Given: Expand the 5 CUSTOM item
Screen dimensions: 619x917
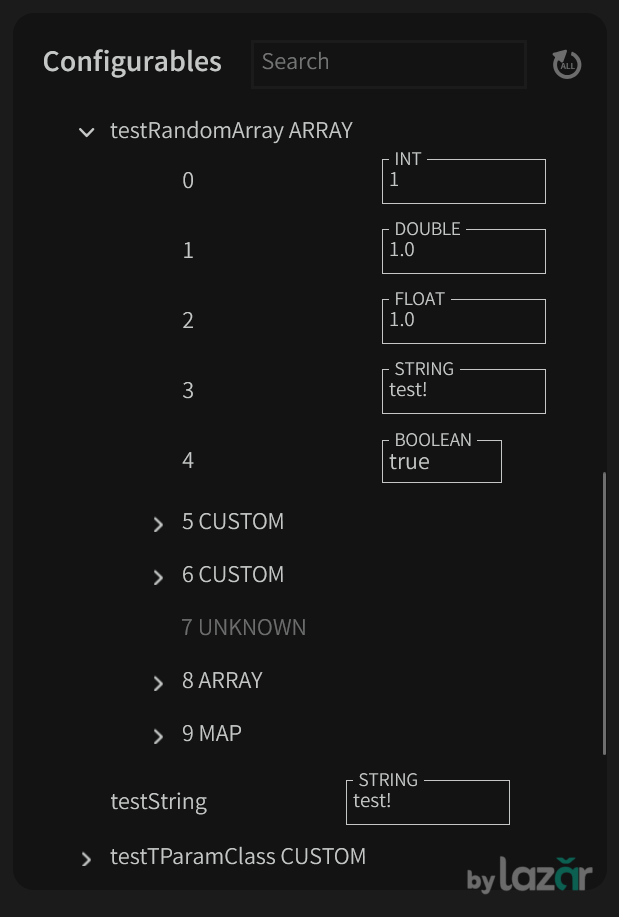Looking at the screenshot, I should click(158, 524).
